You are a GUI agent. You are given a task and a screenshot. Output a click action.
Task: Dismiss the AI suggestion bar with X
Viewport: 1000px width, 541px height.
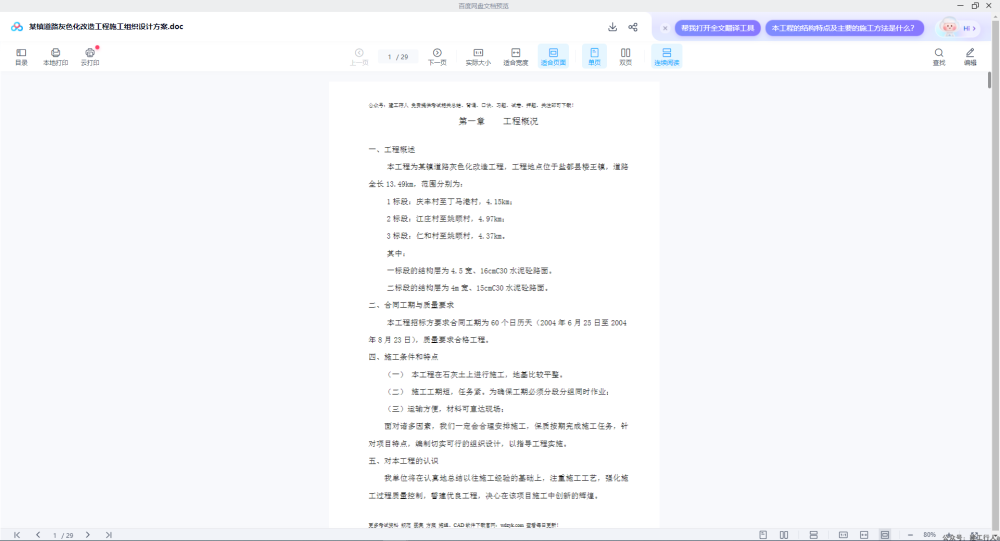665,28
